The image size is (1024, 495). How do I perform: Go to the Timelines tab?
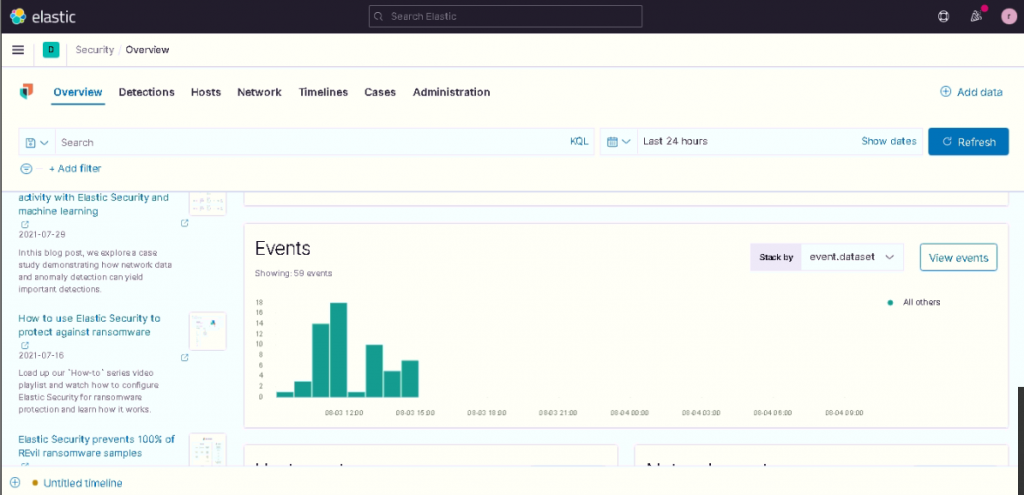[323, 92]
